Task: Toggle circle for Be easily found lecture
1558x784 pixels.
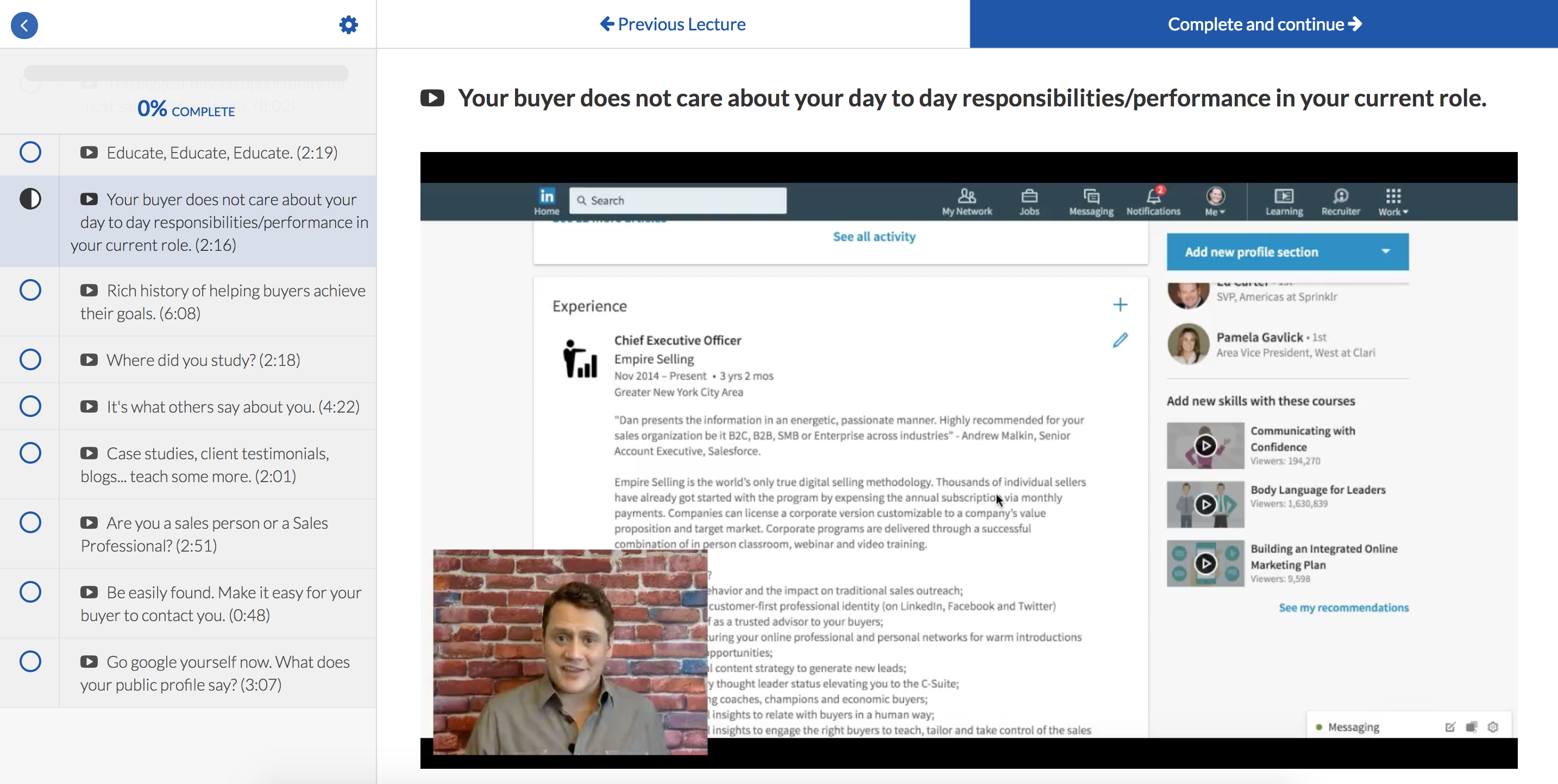Action: 30,592
